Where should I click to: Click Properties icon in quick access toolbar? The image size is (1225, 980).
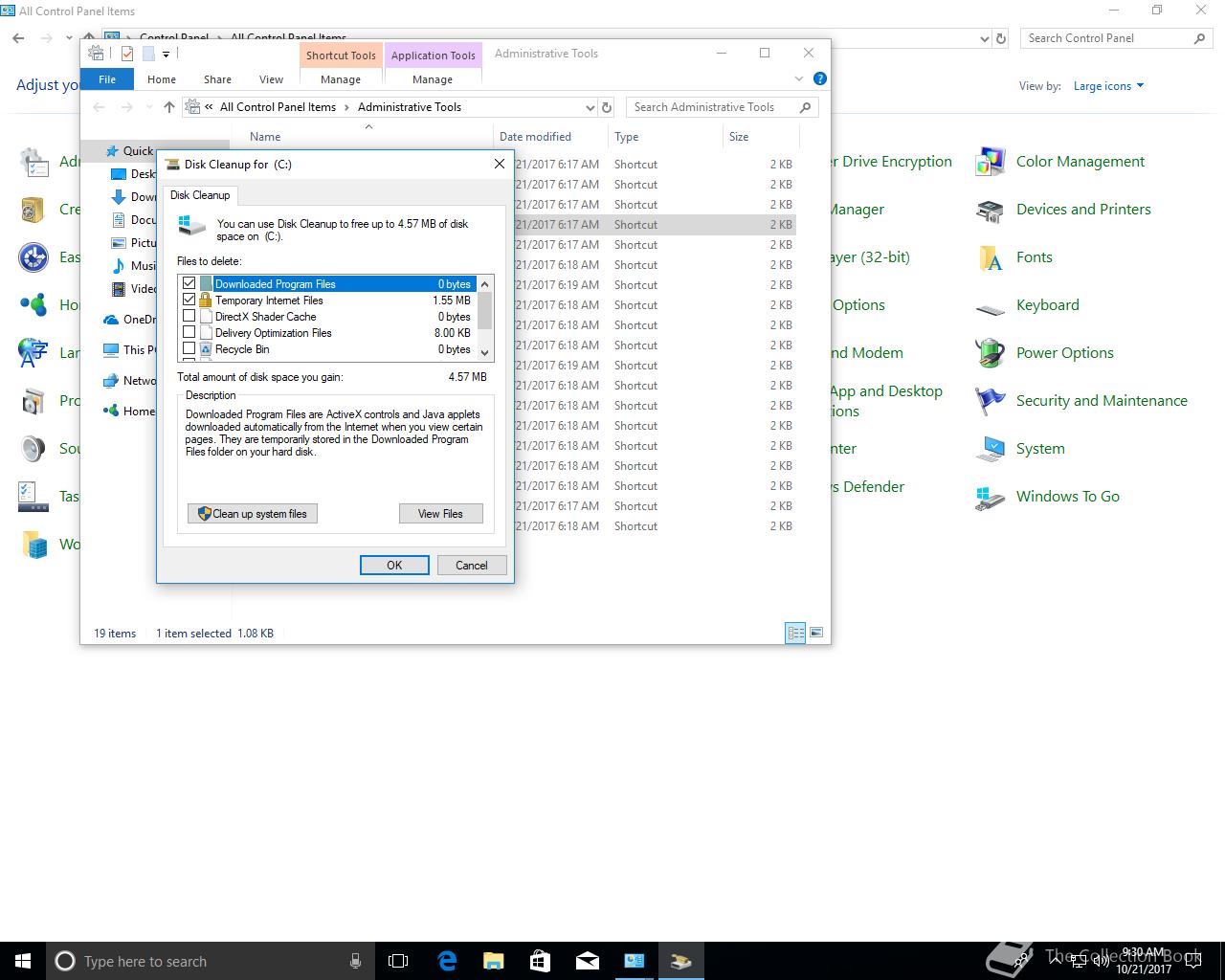127,54
